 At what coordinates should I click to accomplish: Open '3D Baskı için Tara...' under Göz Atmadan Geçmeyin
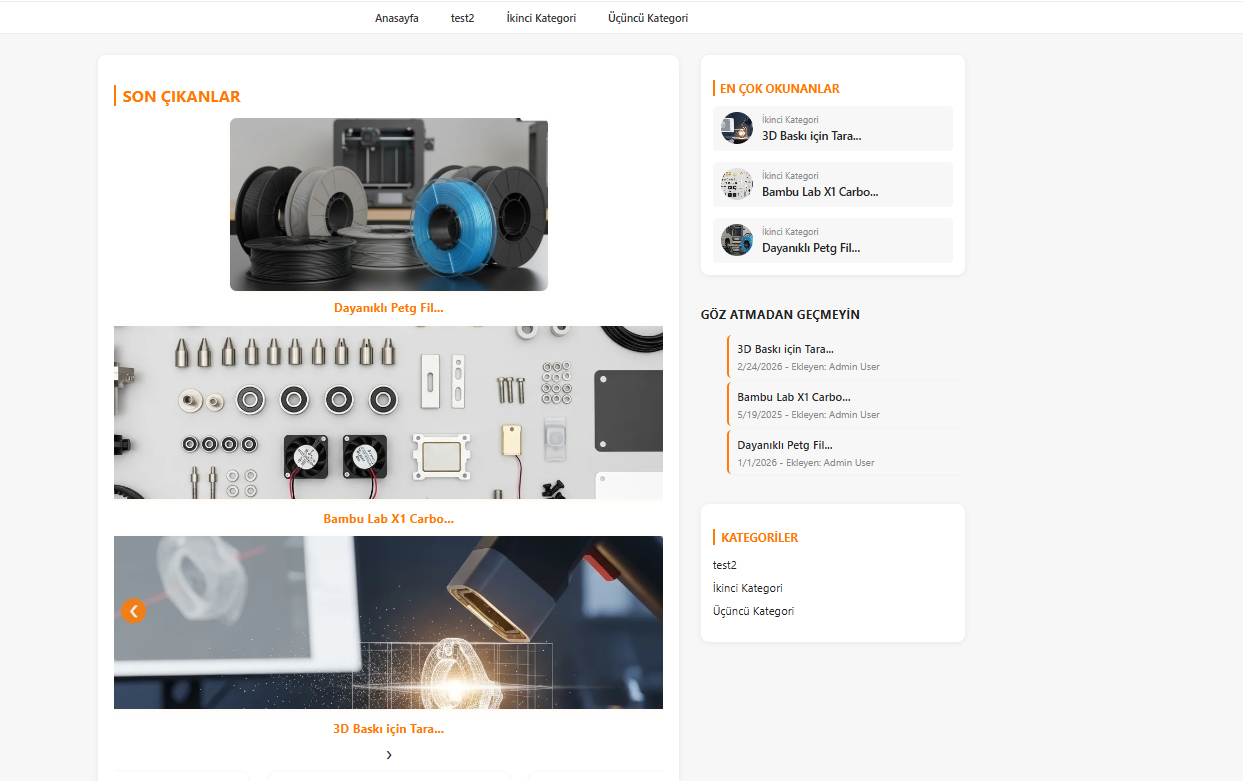tap(786, 349)
